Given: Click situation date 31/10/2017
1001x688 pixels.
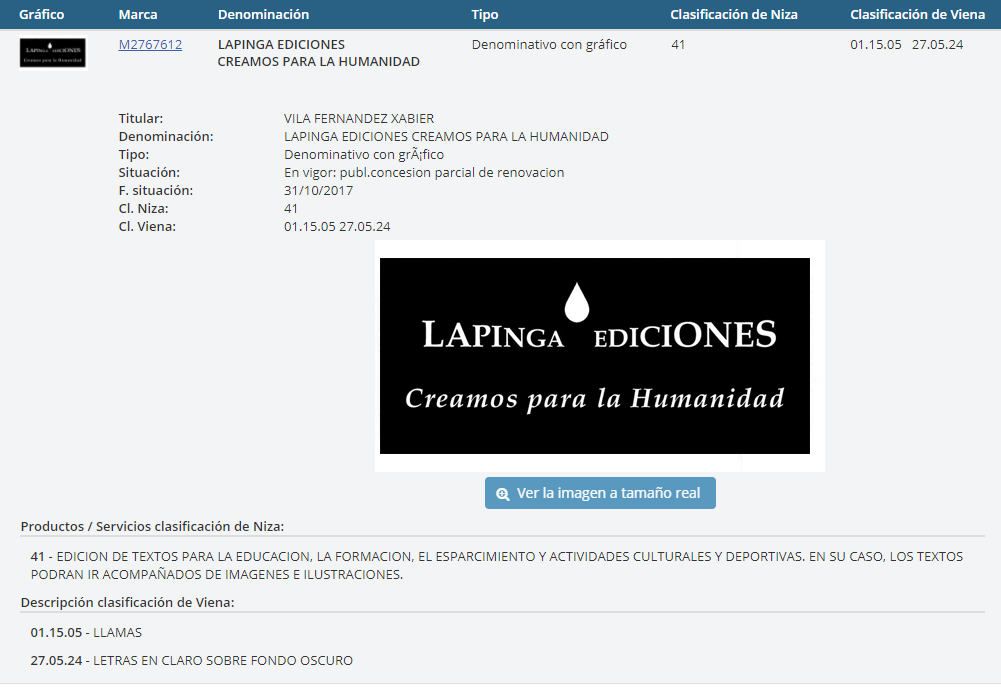Looking at the screenshot, I should (x=319, y=190).
